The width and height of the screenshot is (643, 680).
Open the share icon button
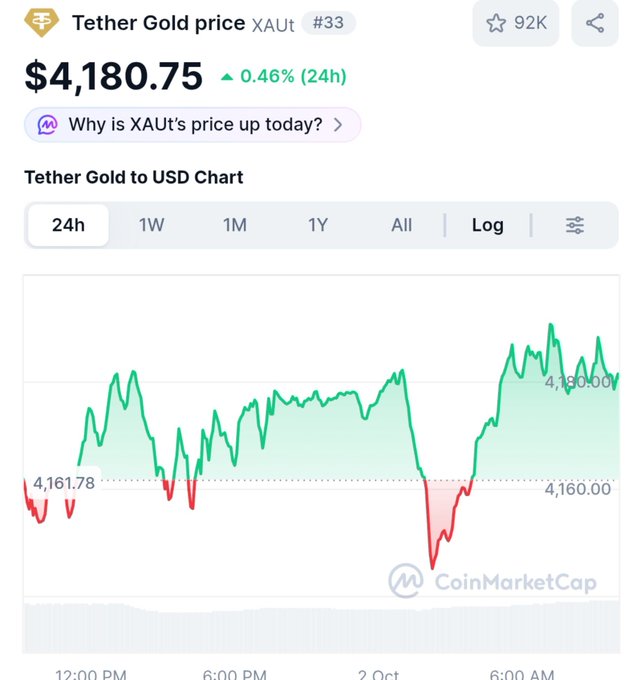(595, 23)
